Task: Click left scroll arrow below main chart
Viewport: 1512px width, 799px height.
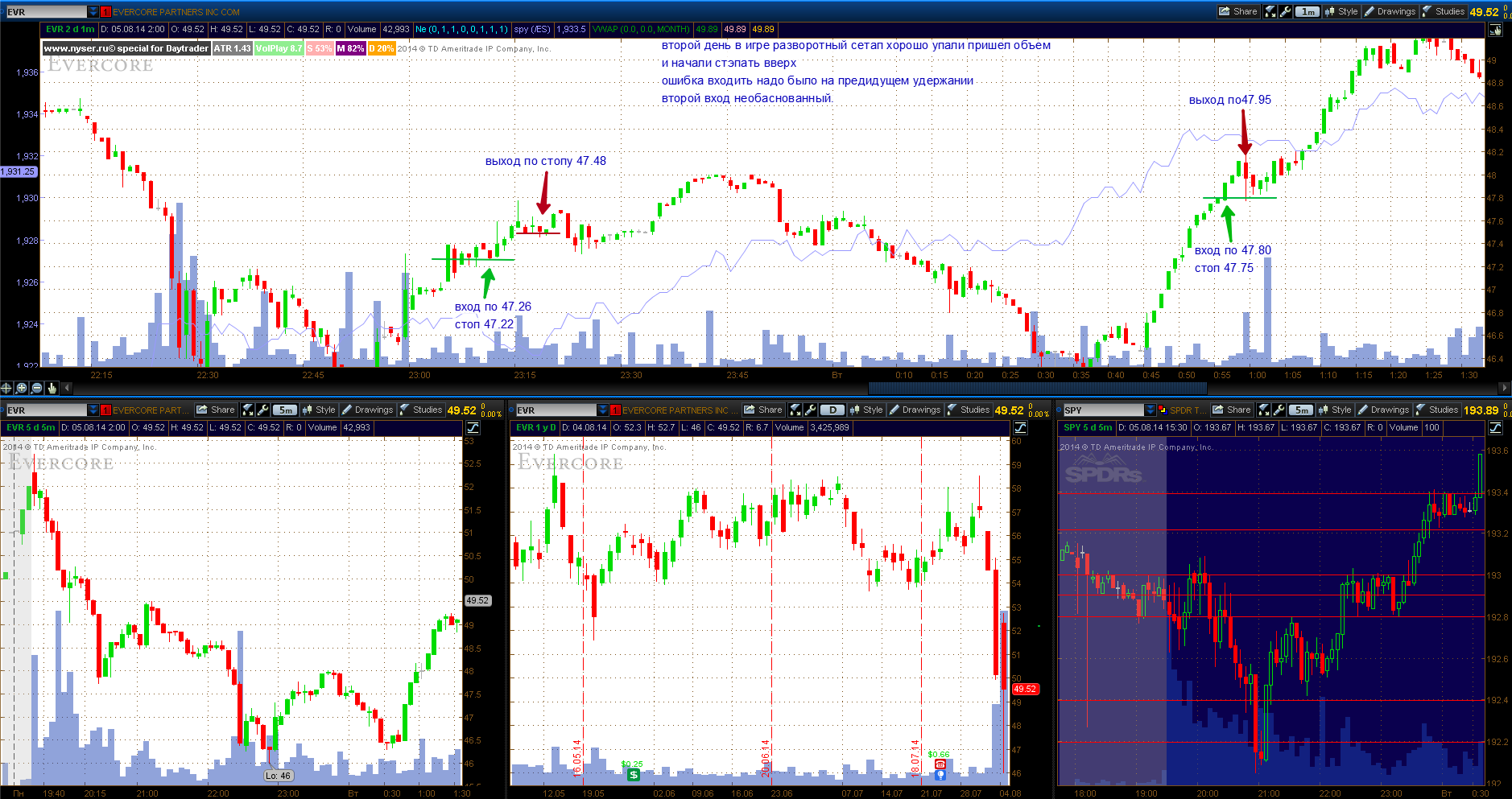Action: (x=67, y=388)
